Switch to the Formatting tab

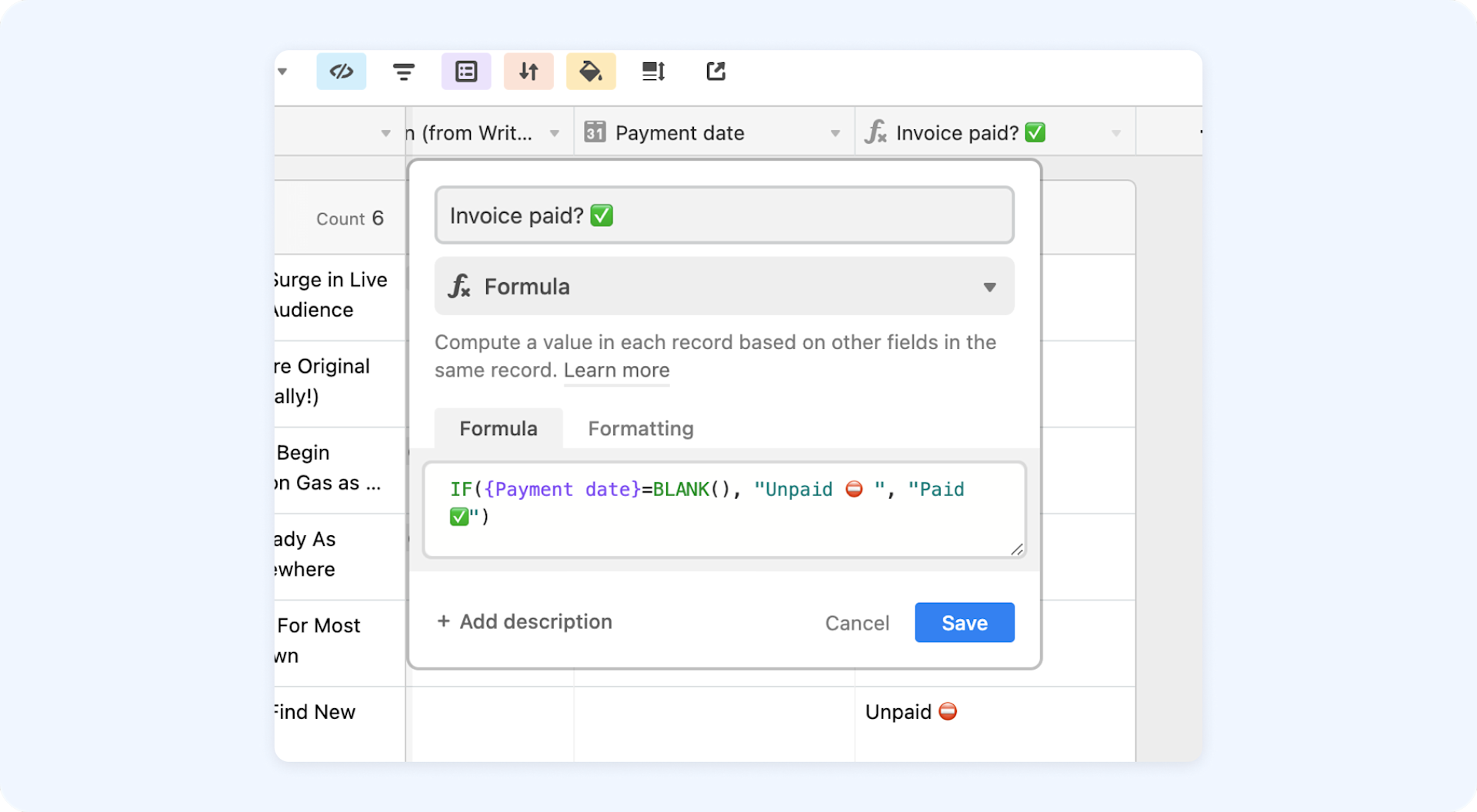640,428
